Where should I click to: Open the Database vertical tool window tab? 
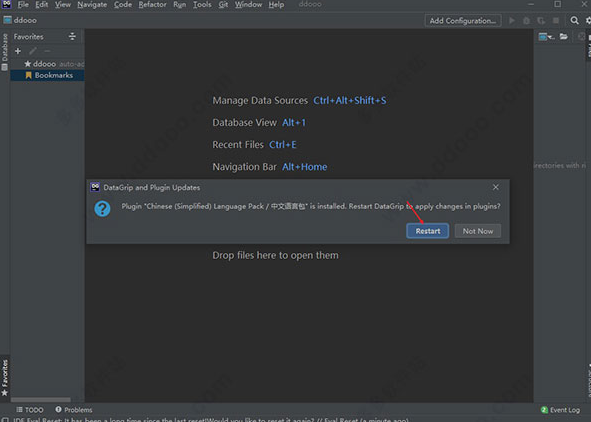(x=5, y=52)
